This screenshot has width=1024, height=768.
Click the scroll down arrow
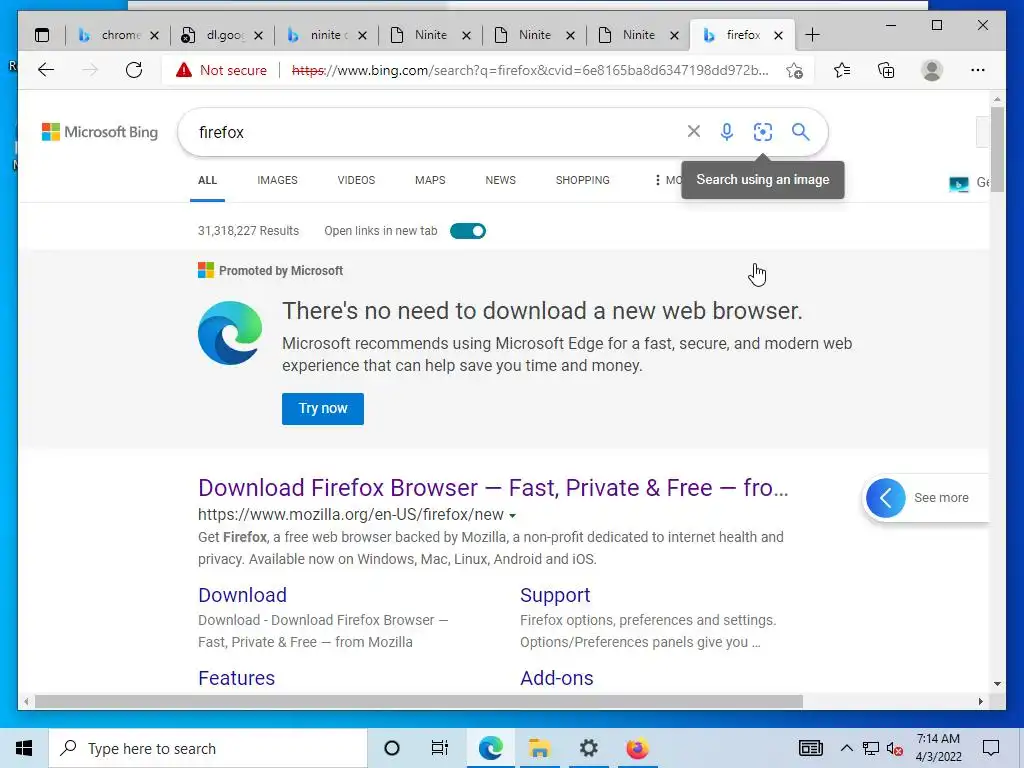coord(997,684)
